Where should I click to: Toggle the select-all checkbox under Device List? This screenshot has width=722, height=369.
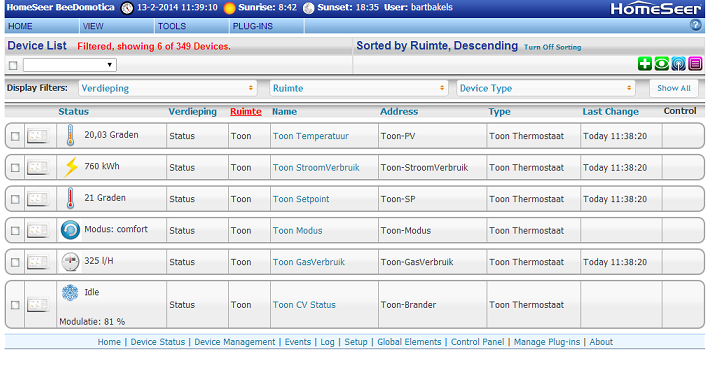point(13,65)
